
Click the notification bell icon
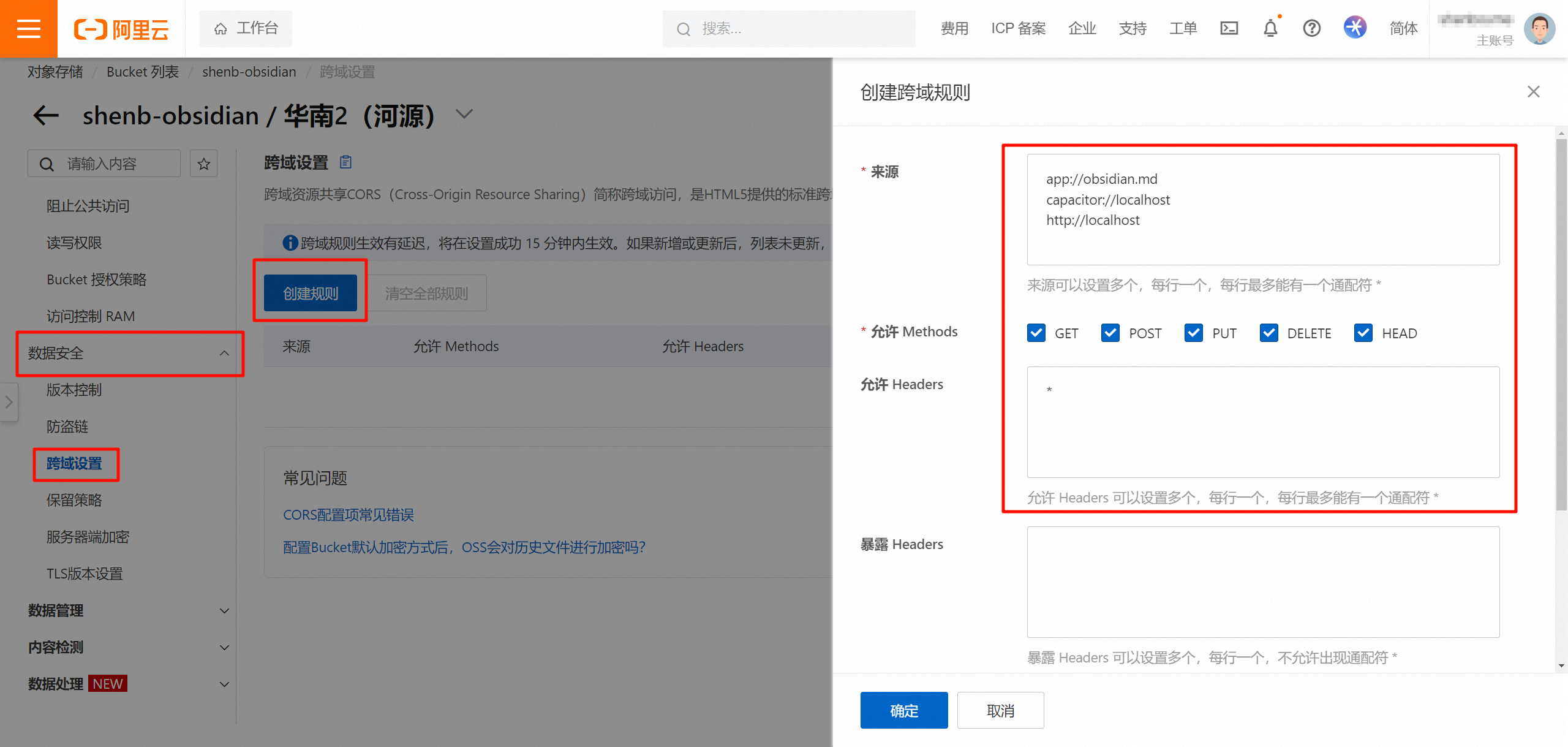1270,28
